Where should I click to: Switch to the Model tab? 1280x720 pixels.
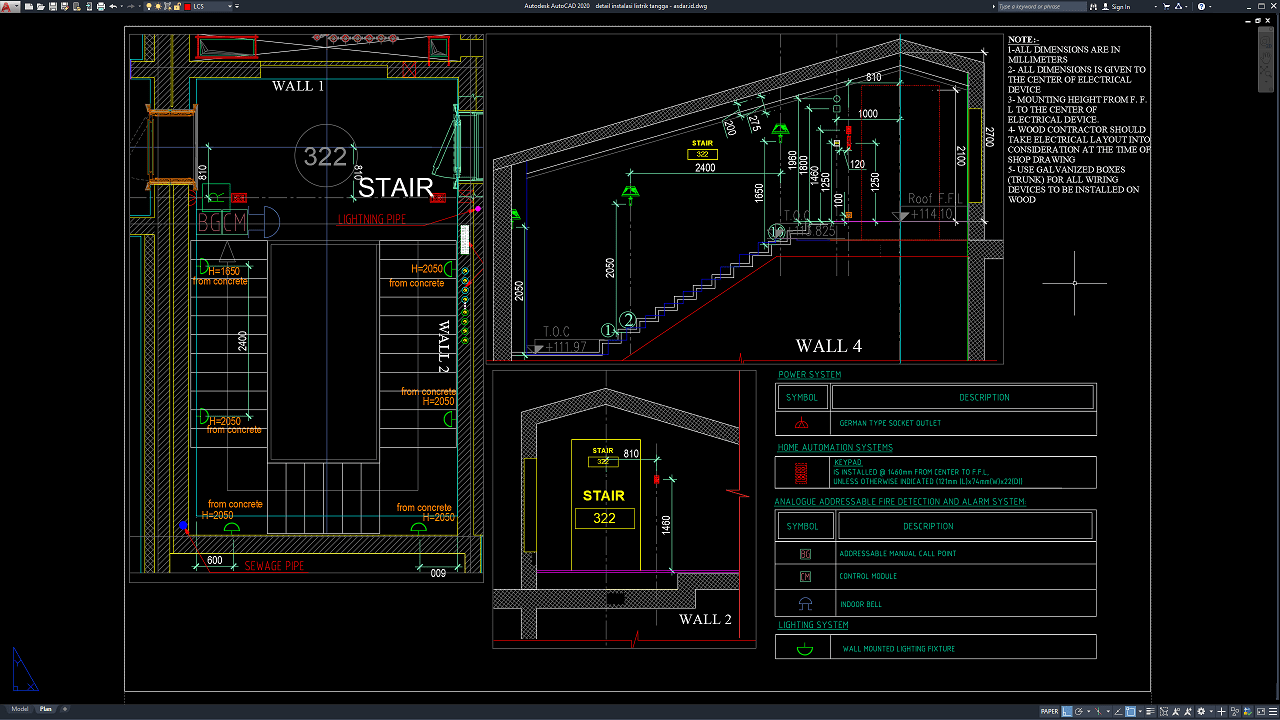(x=20, y=709)
